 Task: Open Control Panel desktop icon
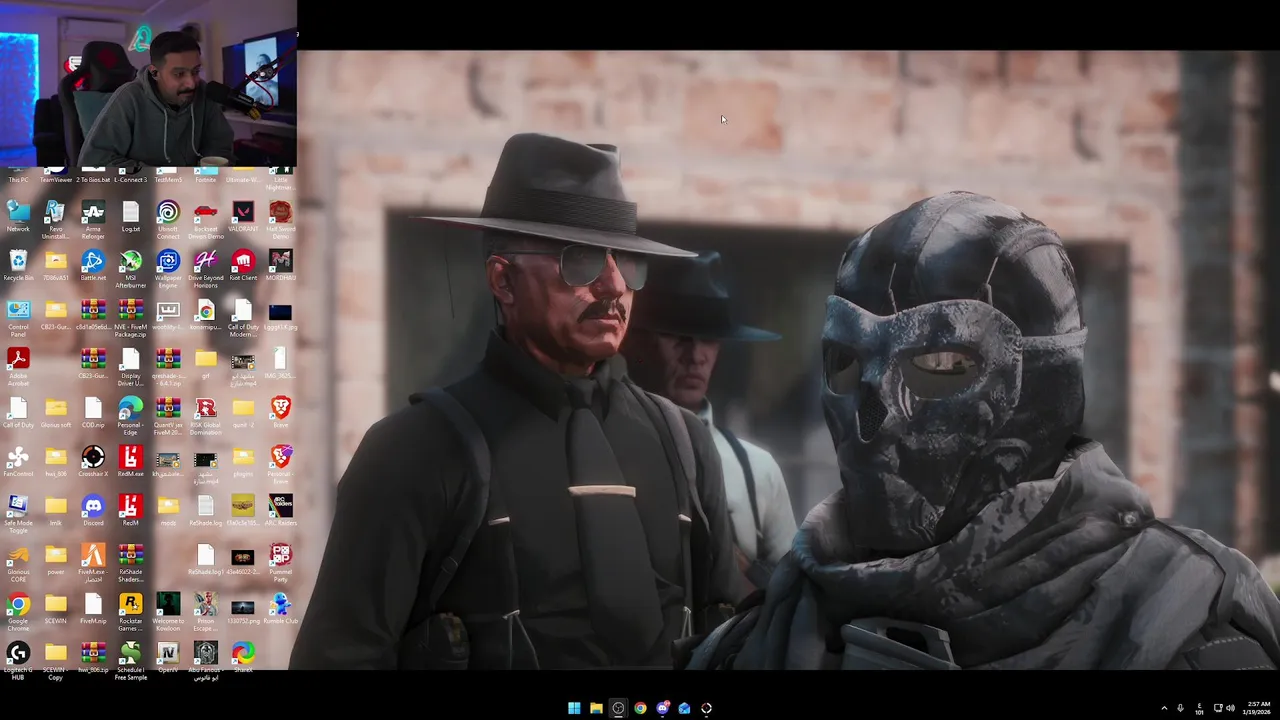18,318
